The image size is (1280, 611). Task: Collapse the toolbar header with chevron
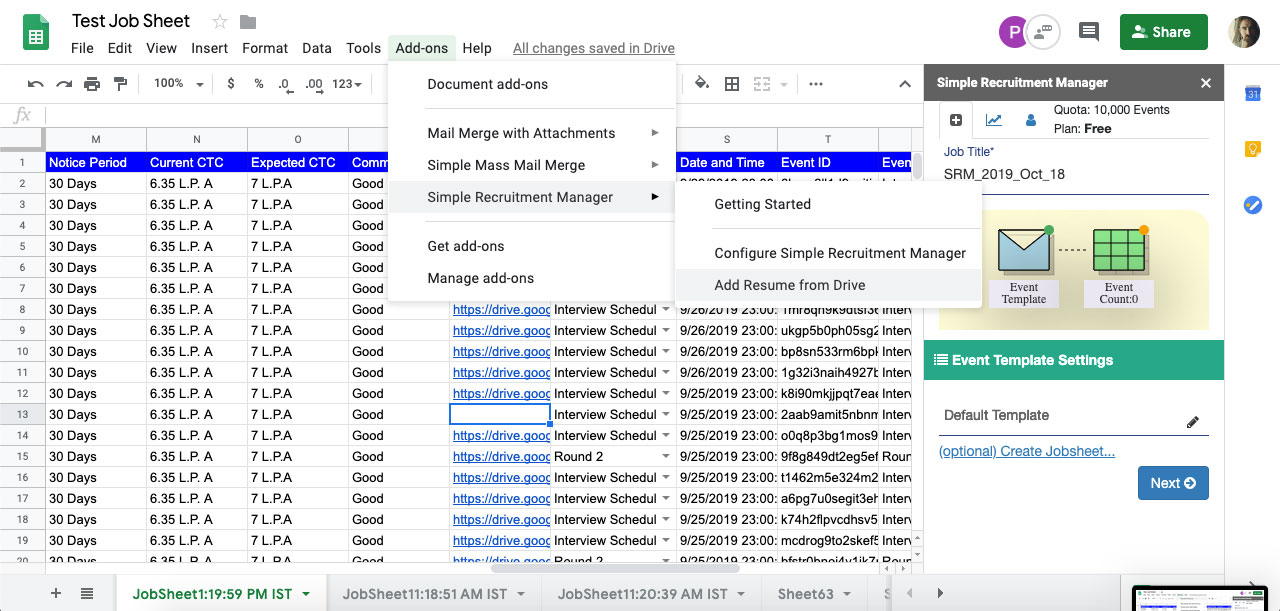(904, 84)
